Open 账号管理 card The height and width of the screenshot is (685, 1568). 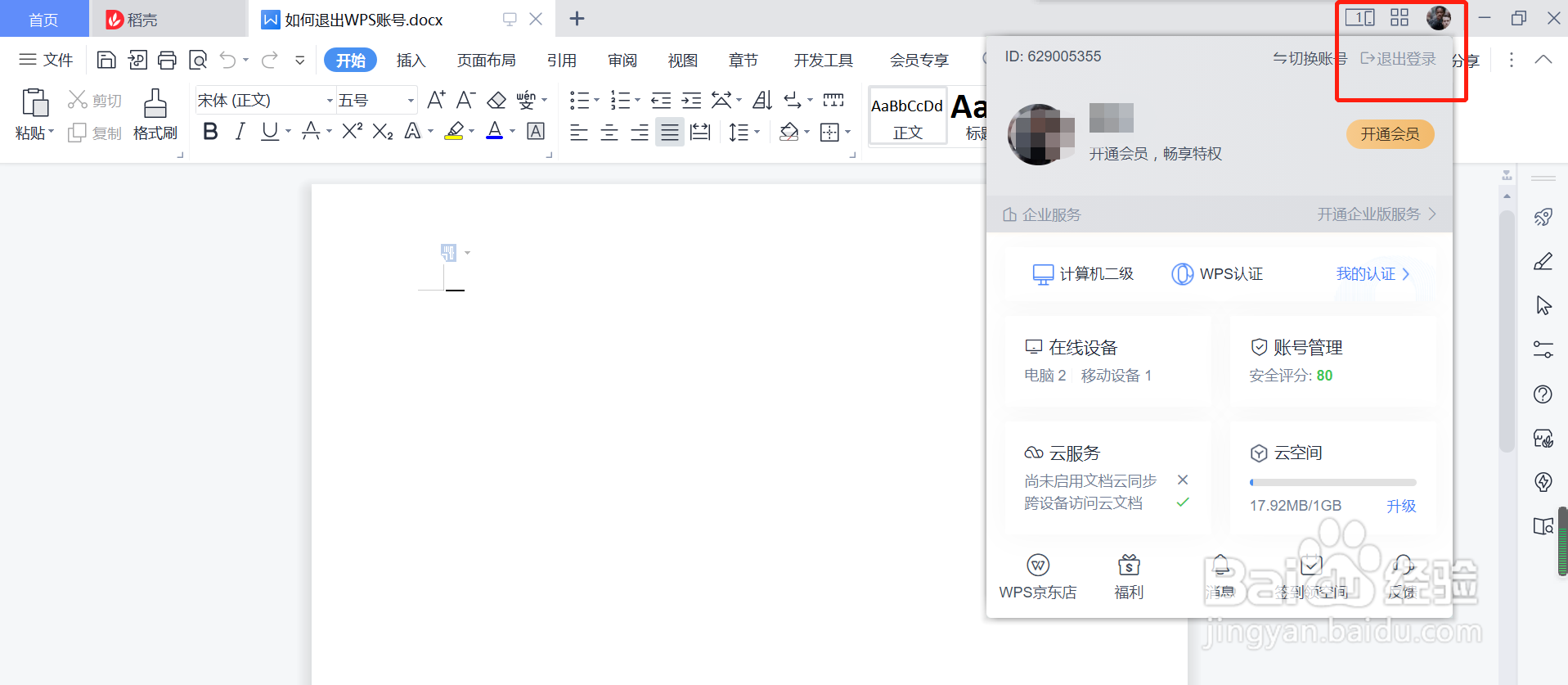[x=1333, y=360]
